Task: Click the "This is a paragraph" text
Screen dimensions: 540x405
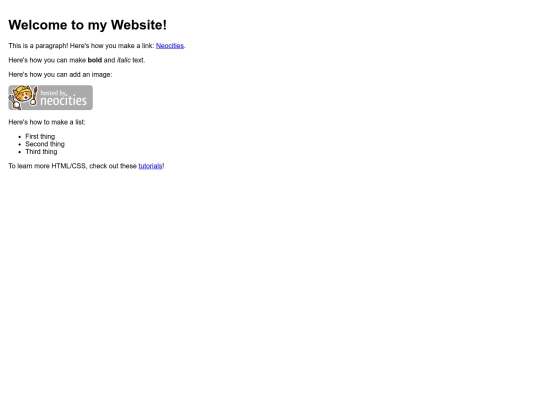Action: [38, 46]
